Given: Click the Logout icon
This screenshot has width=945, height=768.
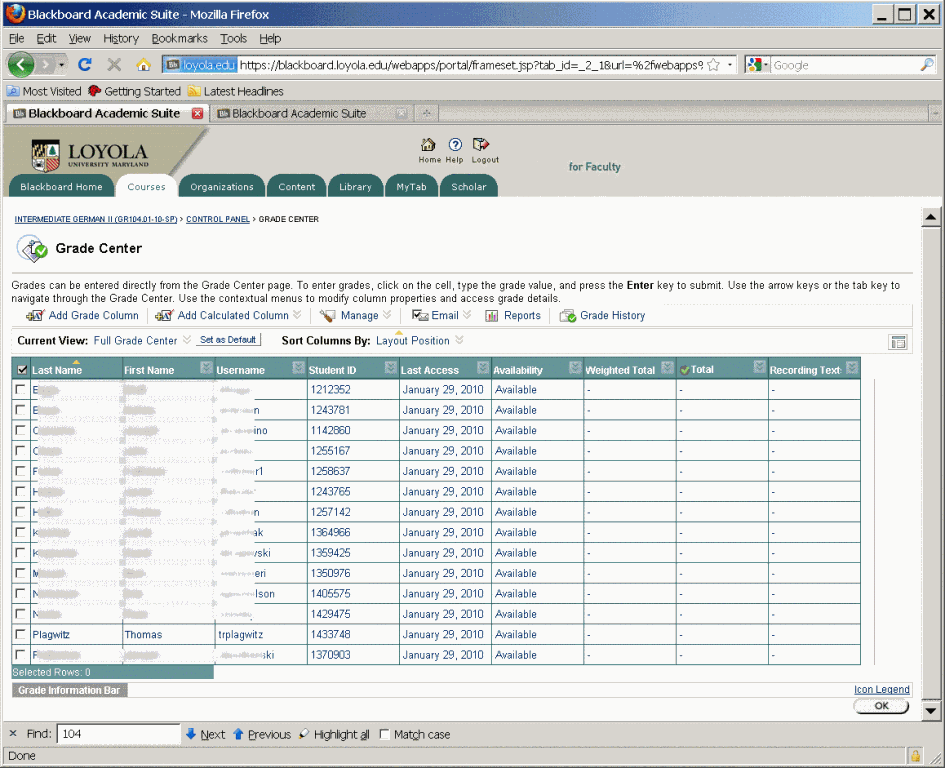Looking at the screenshot, I should point(481,145).
